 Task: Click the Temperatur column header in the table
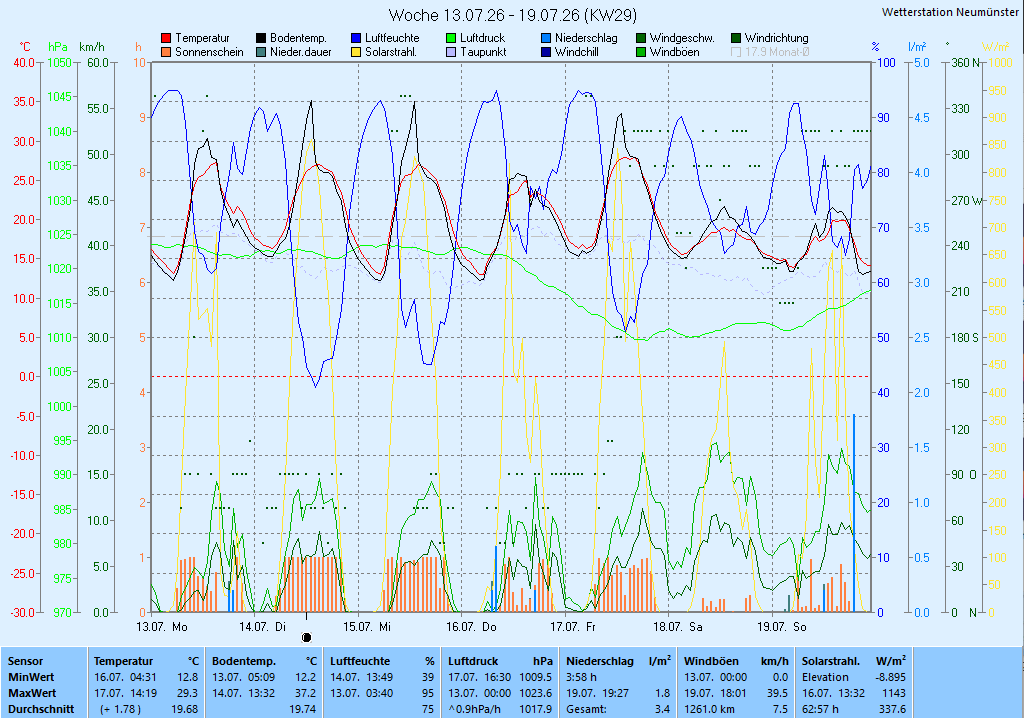[123, 661]
